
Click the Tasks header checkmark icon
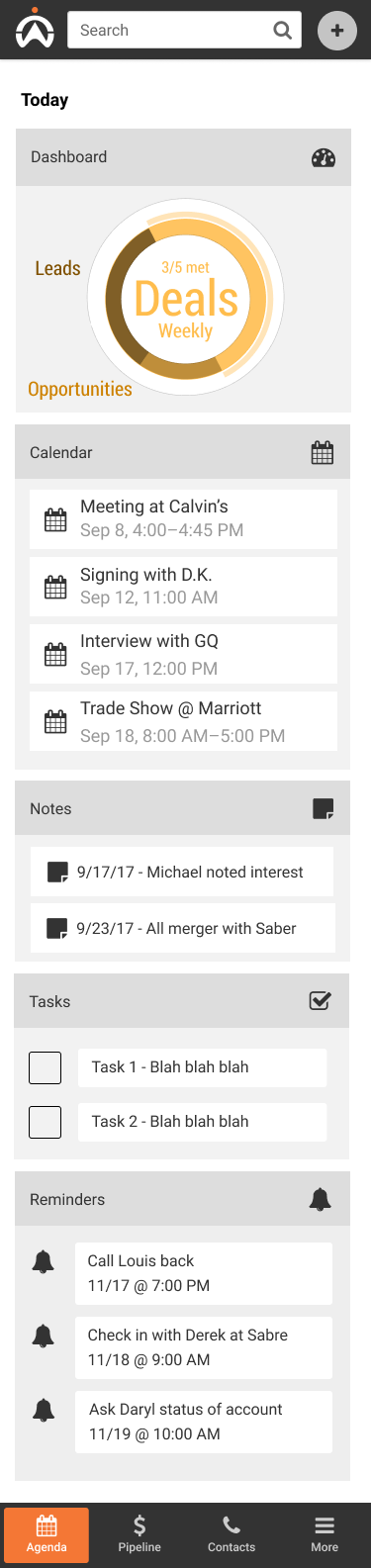point(321,1001)
